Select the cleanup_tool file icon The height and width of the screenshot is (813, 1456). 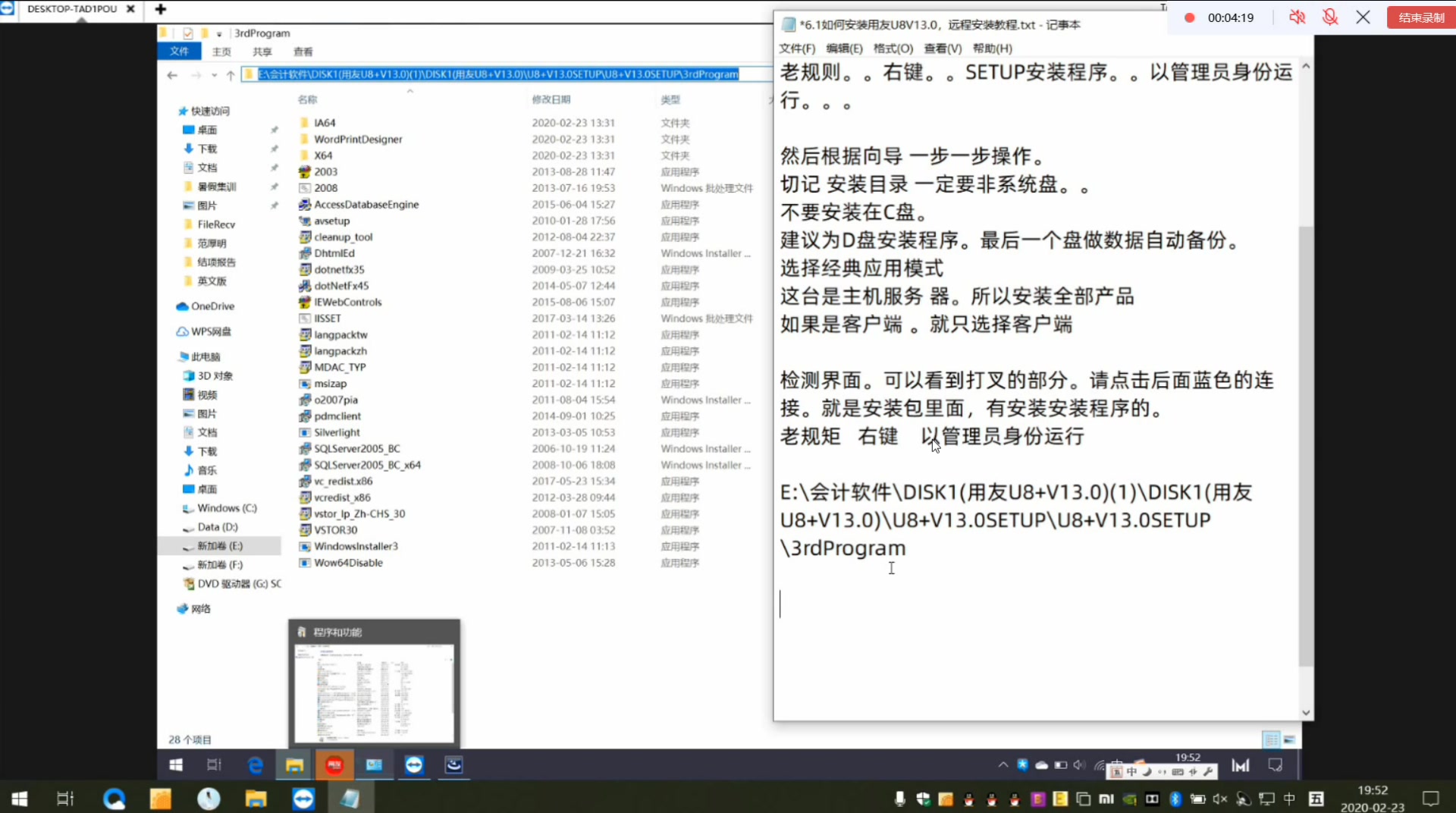click(305, 237)
